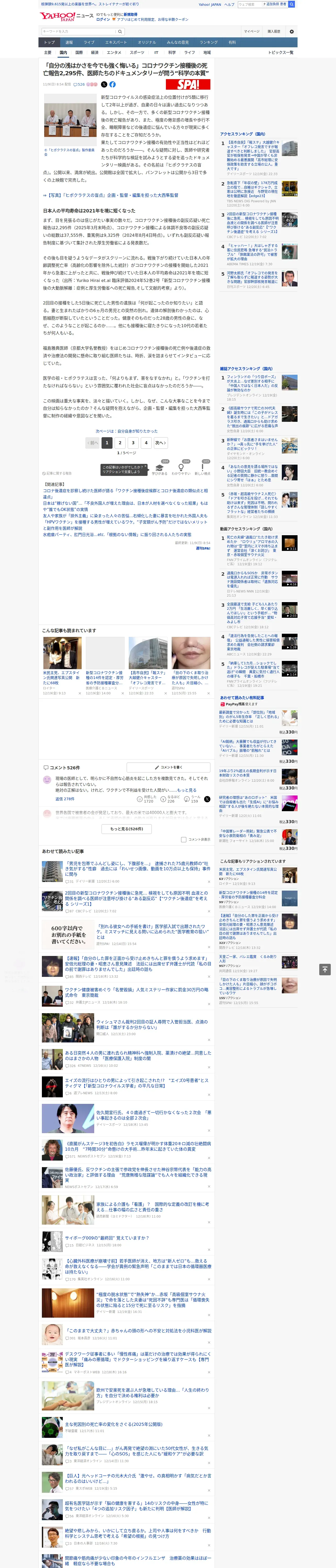Select the トップ navigation tab
The image size is (336, 1568).
point(49,43)
